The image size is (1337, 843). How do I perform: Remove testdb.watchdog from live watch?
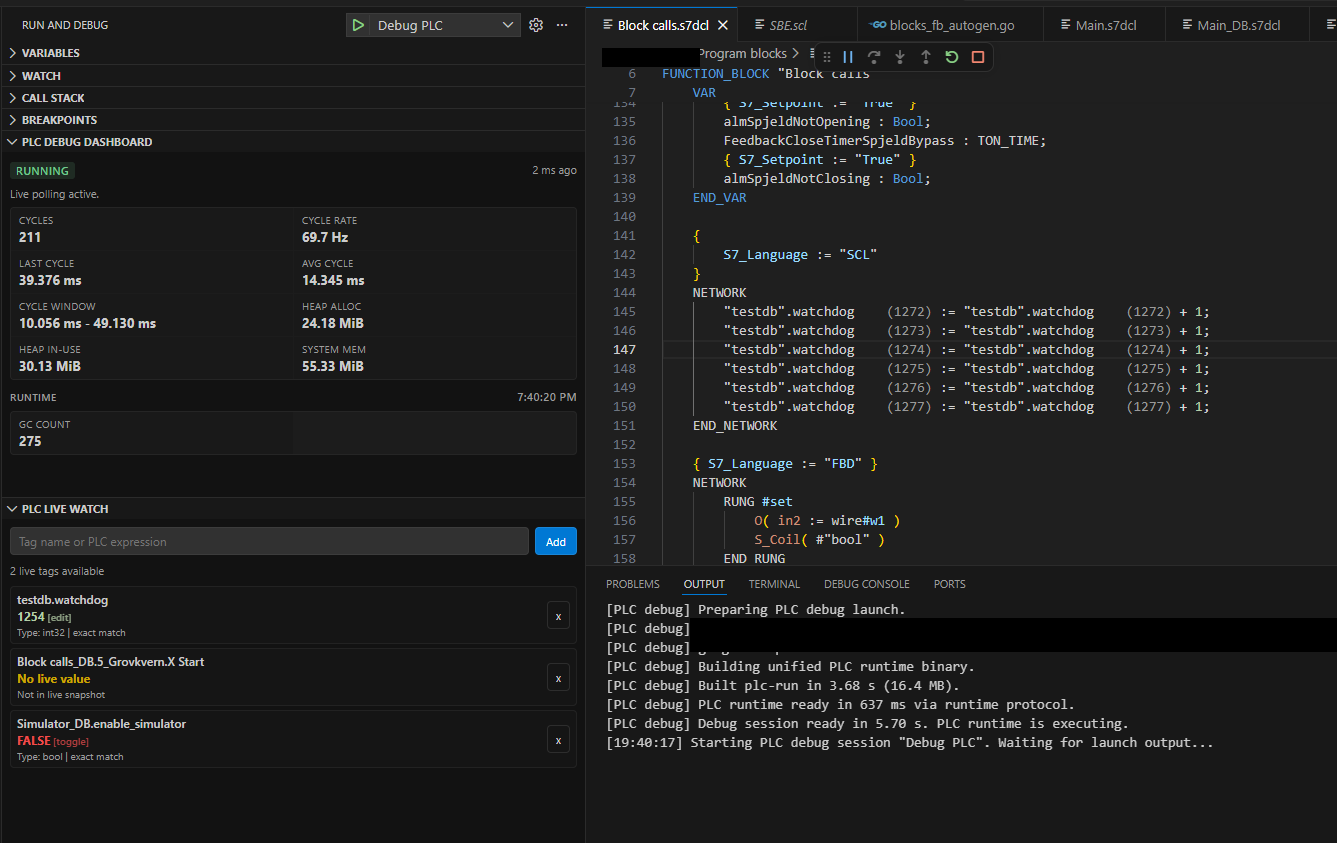point(558,615)
